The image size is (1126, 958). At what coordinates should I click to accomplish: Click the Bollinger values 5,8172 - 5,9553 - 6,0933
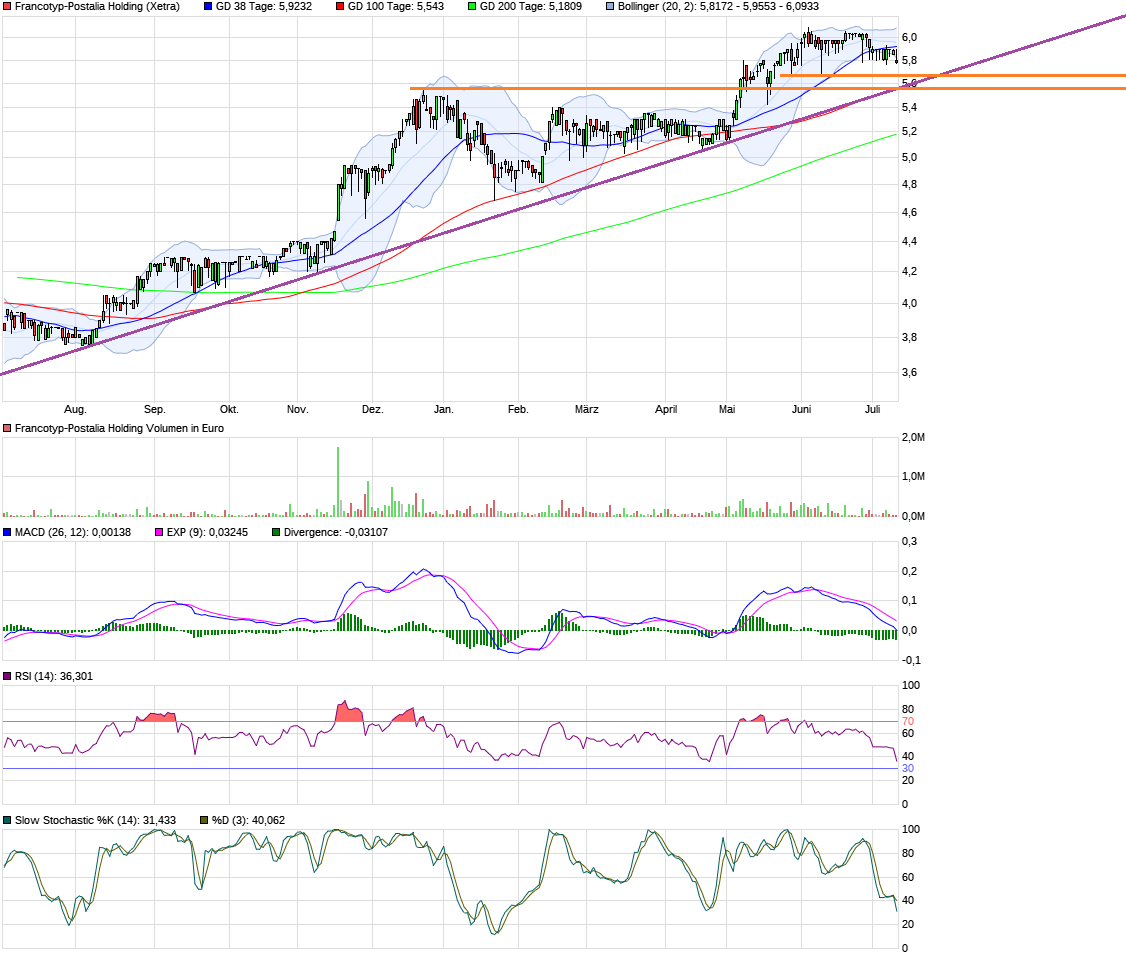pos(759,6)
